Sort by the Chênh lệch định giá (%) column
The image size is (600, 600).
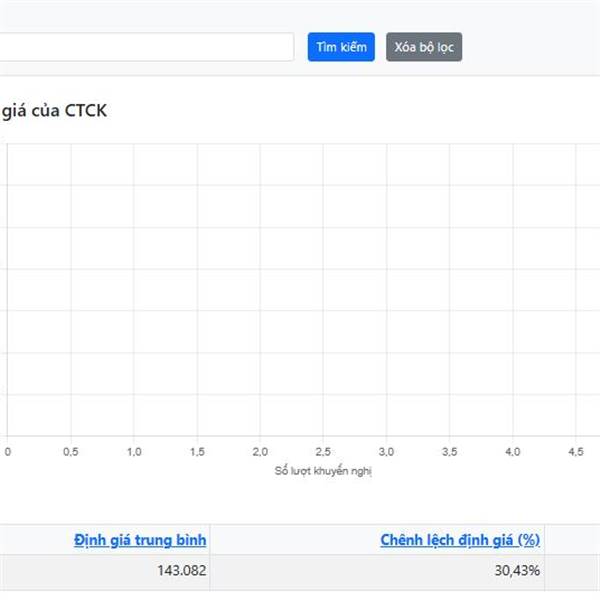[460, 540]
